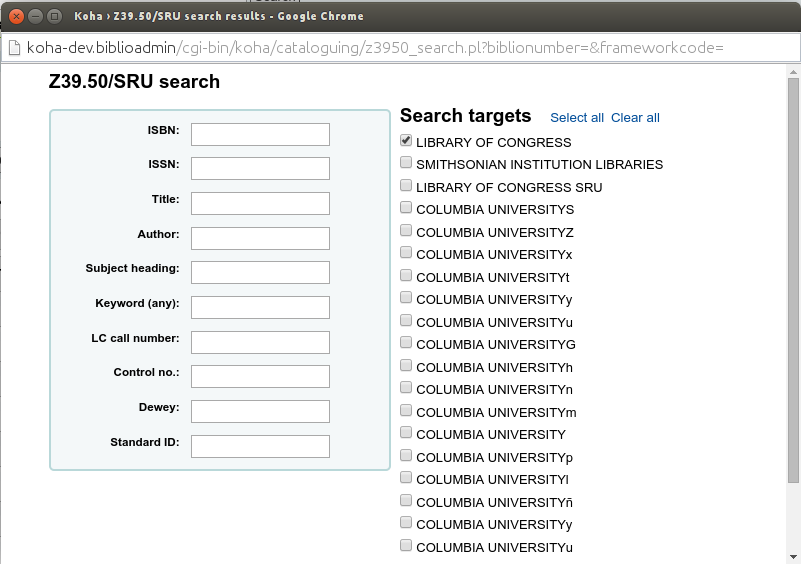This screenshot has height=564, width=801.
Task: Select the COLUMBIA UNIVERSITYZ target checkbox
Action: click(x=406, y=231)
